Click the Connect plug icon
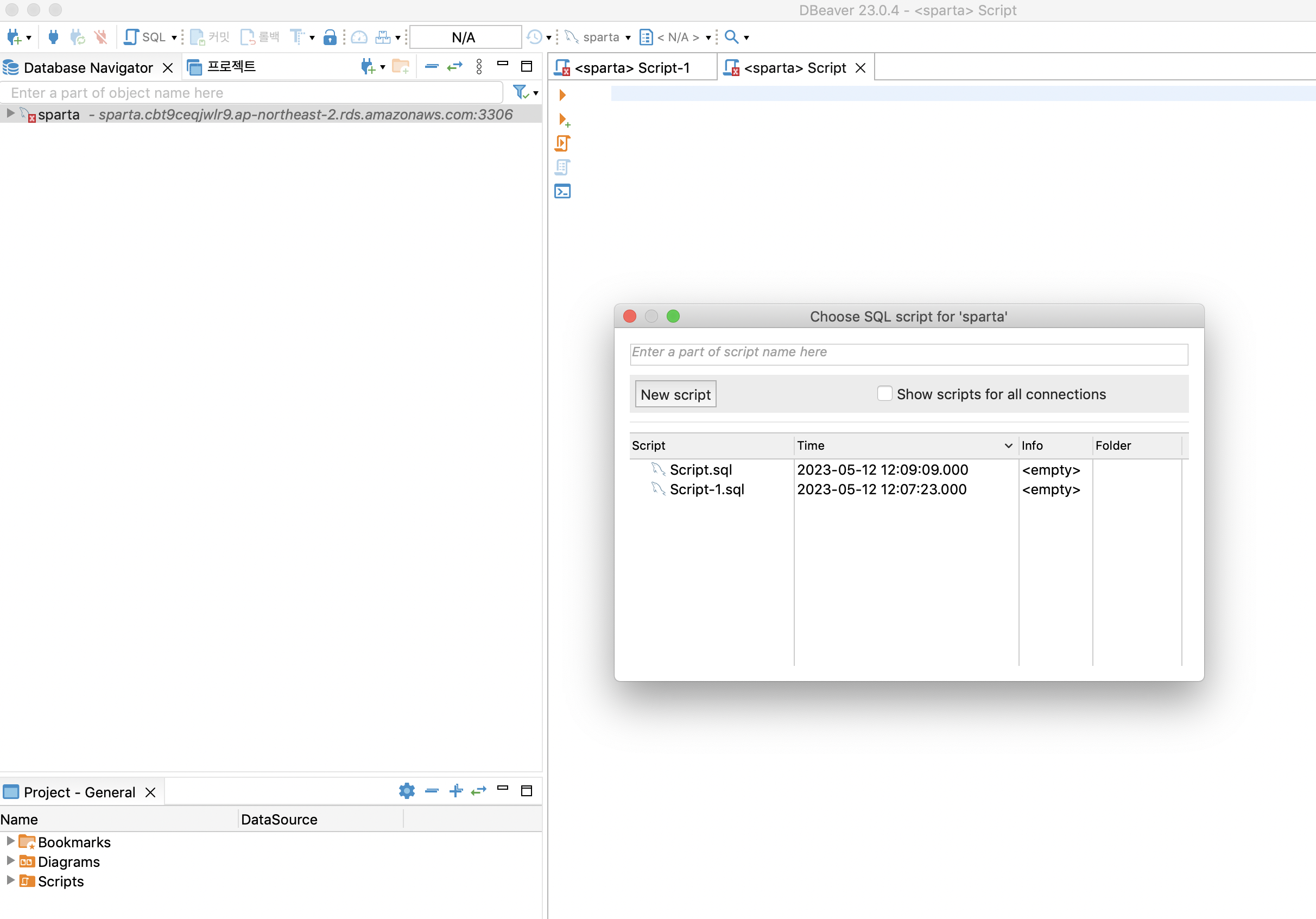This screenshot has width=1316, height=919. click(x=53, y=37)
